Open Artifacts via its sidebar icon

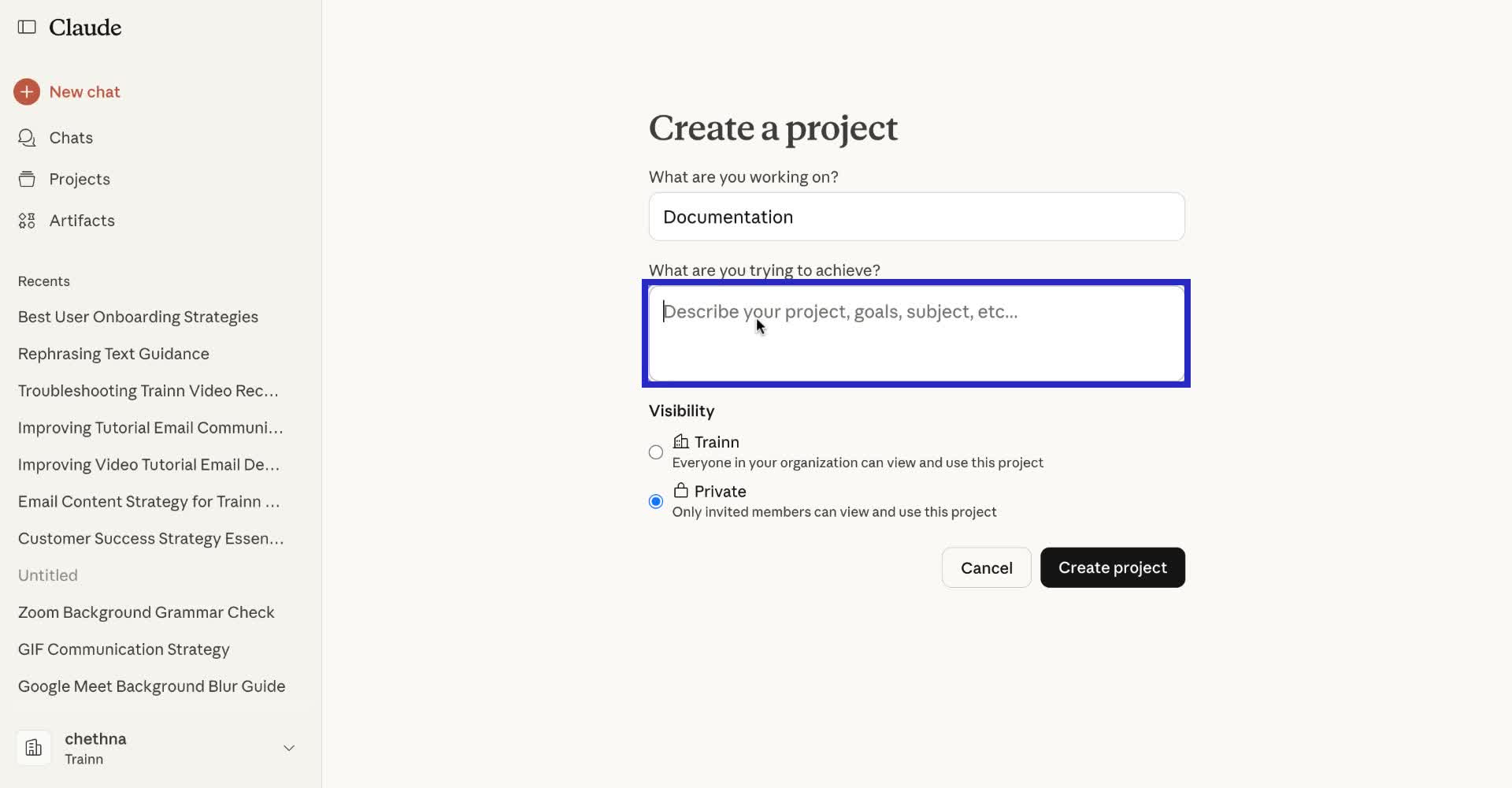[26, 221]
